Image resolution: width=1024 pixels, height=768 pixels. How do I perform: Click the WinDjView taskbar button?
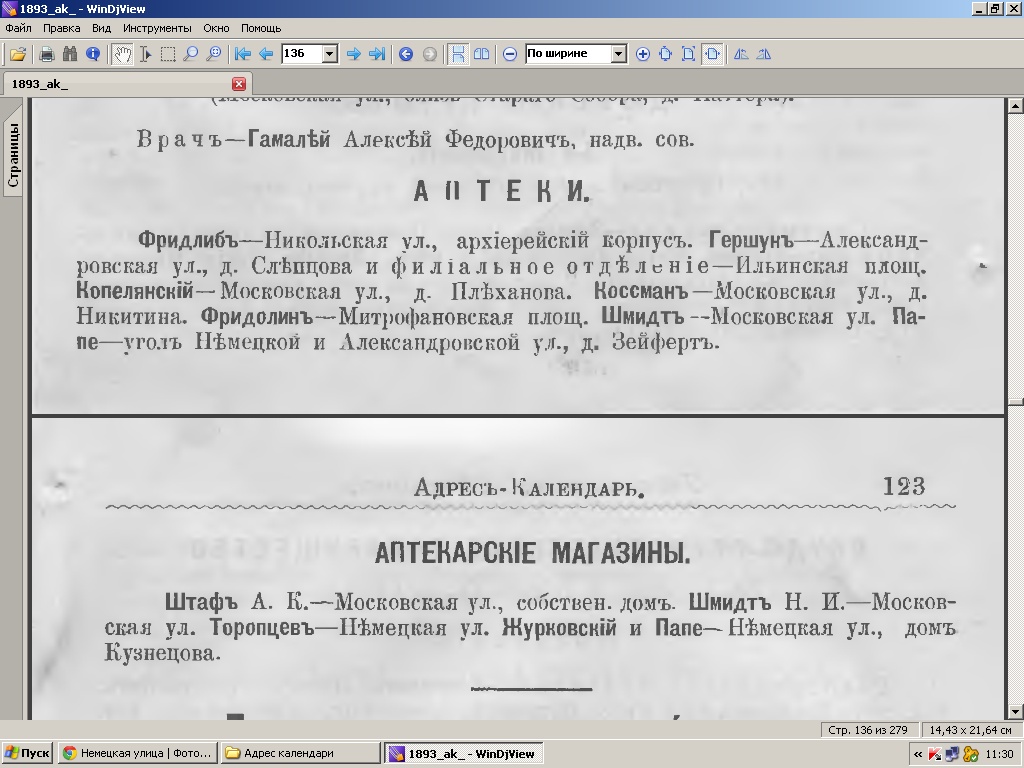[x=463, y=753]
